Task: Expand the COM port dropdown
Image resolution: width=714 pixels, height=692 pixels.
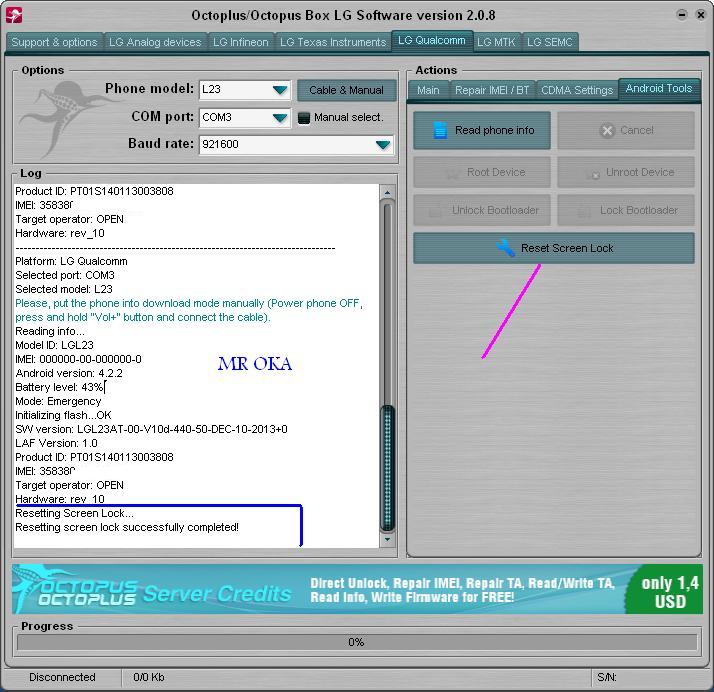Action: point(280,118)
